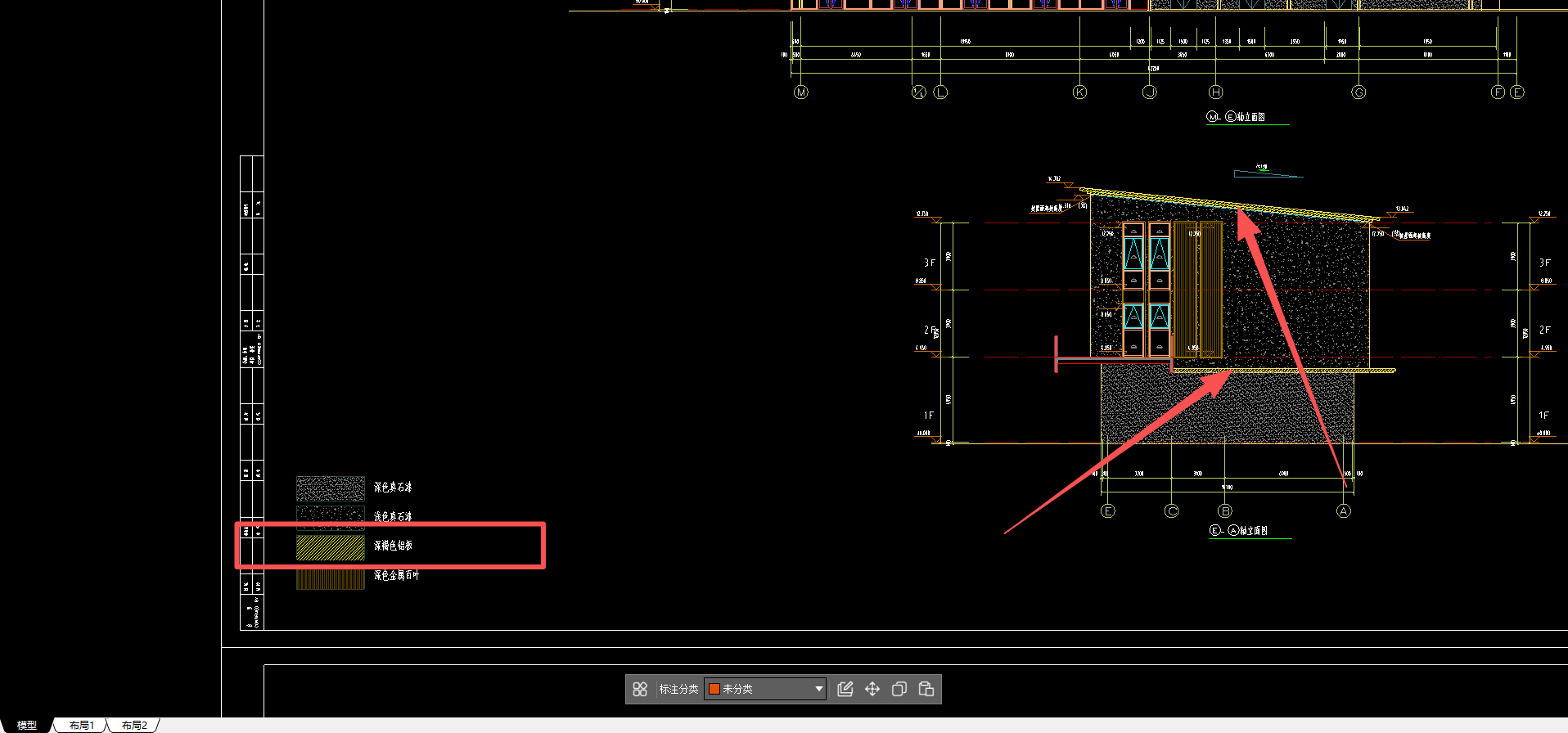Click axis bubble G in top elevation

[x=1358, y=92]
